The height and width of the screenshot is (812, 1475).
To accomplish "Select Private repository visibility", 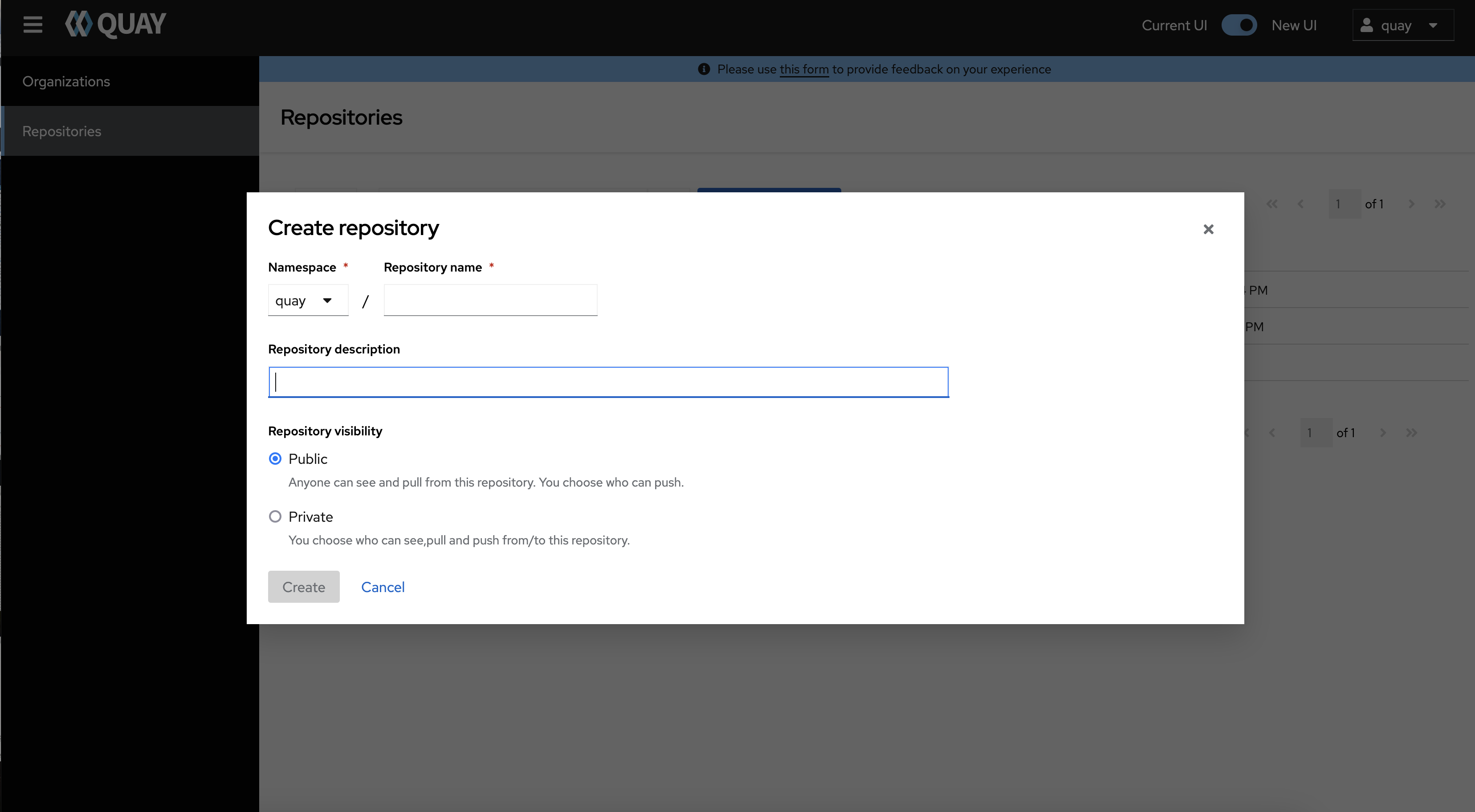I will pyautogui.click(x=275, y=517).
